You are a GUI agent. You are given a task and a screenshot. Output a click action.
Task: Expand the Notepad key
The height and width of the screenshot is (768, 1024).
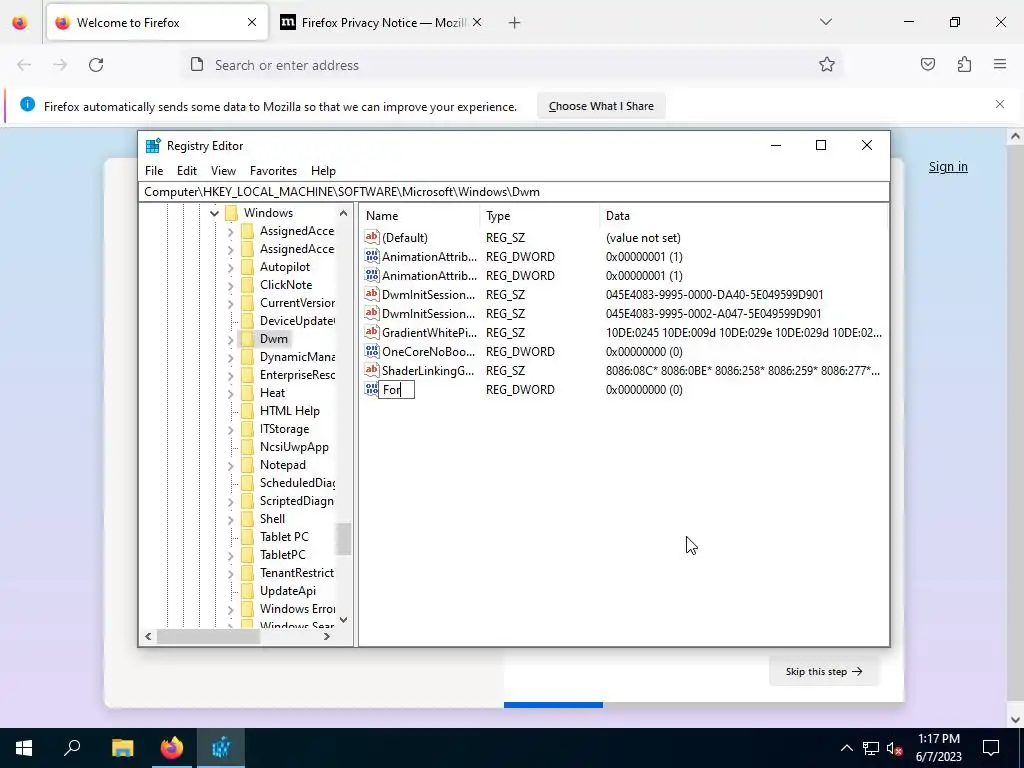coord(230,466)
